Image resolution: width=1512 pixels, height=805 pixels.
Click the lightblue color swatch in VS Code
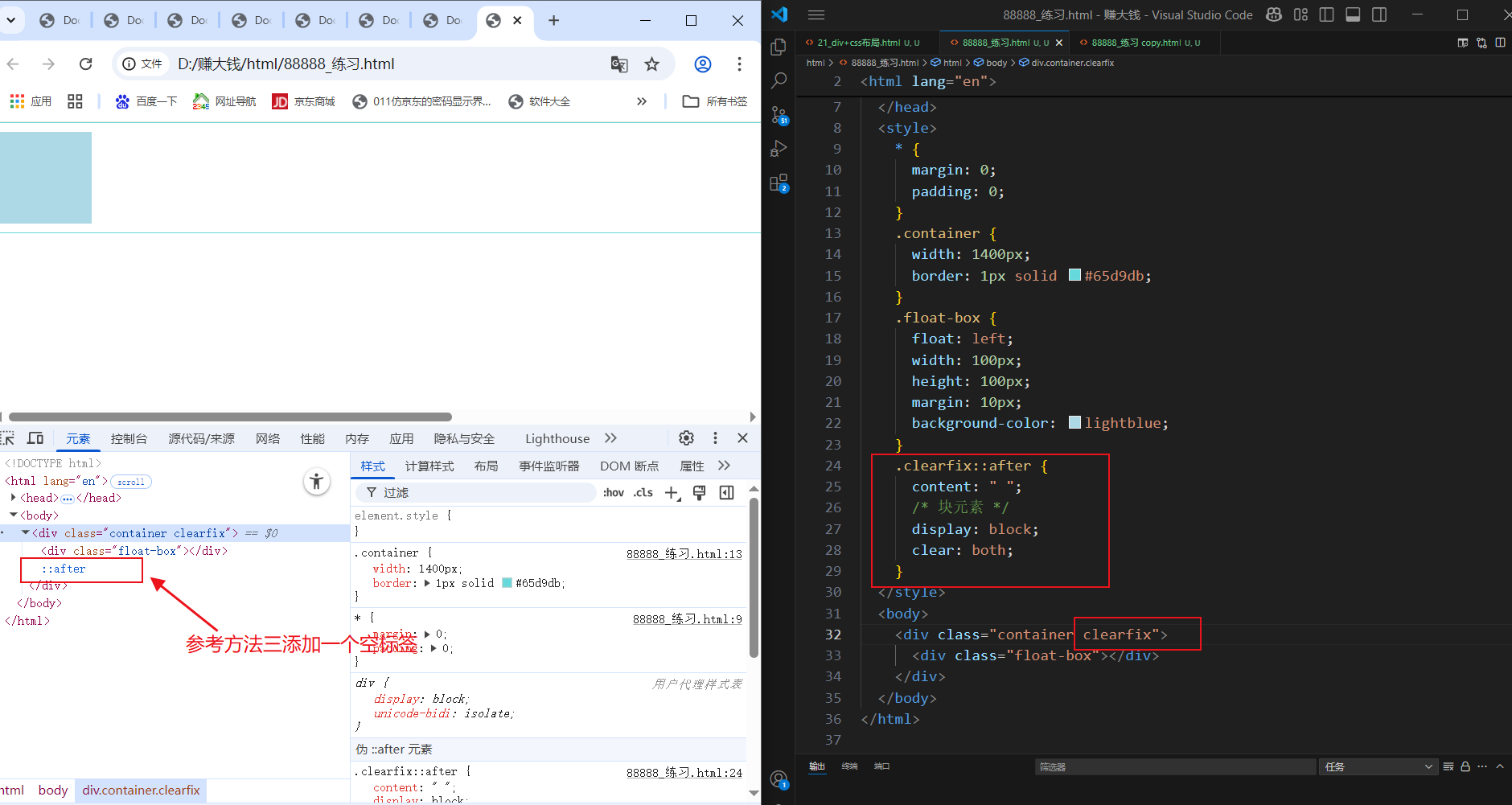click(x=1074, y=422)
